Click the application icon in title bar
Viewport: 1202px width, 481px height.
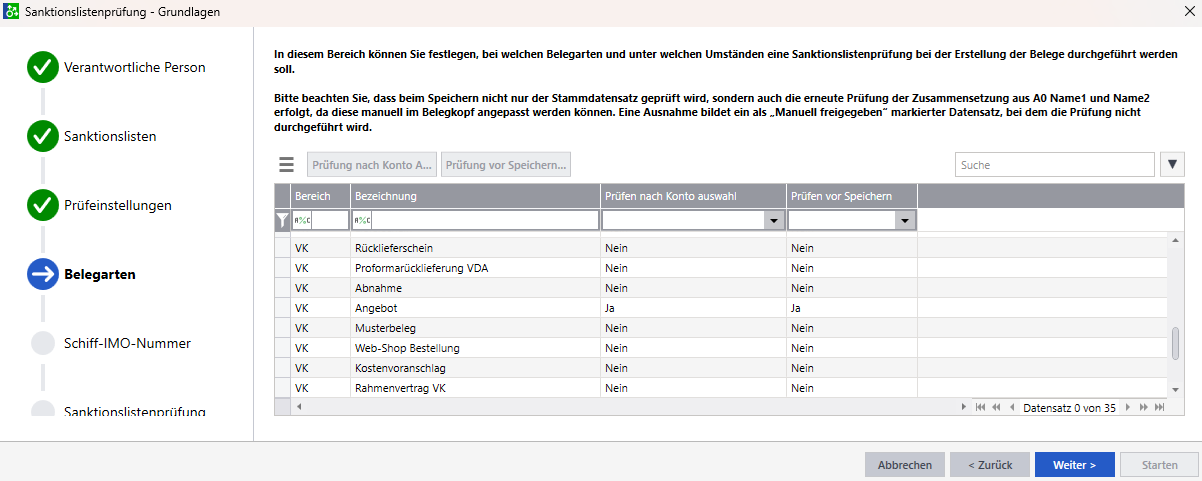11,12
